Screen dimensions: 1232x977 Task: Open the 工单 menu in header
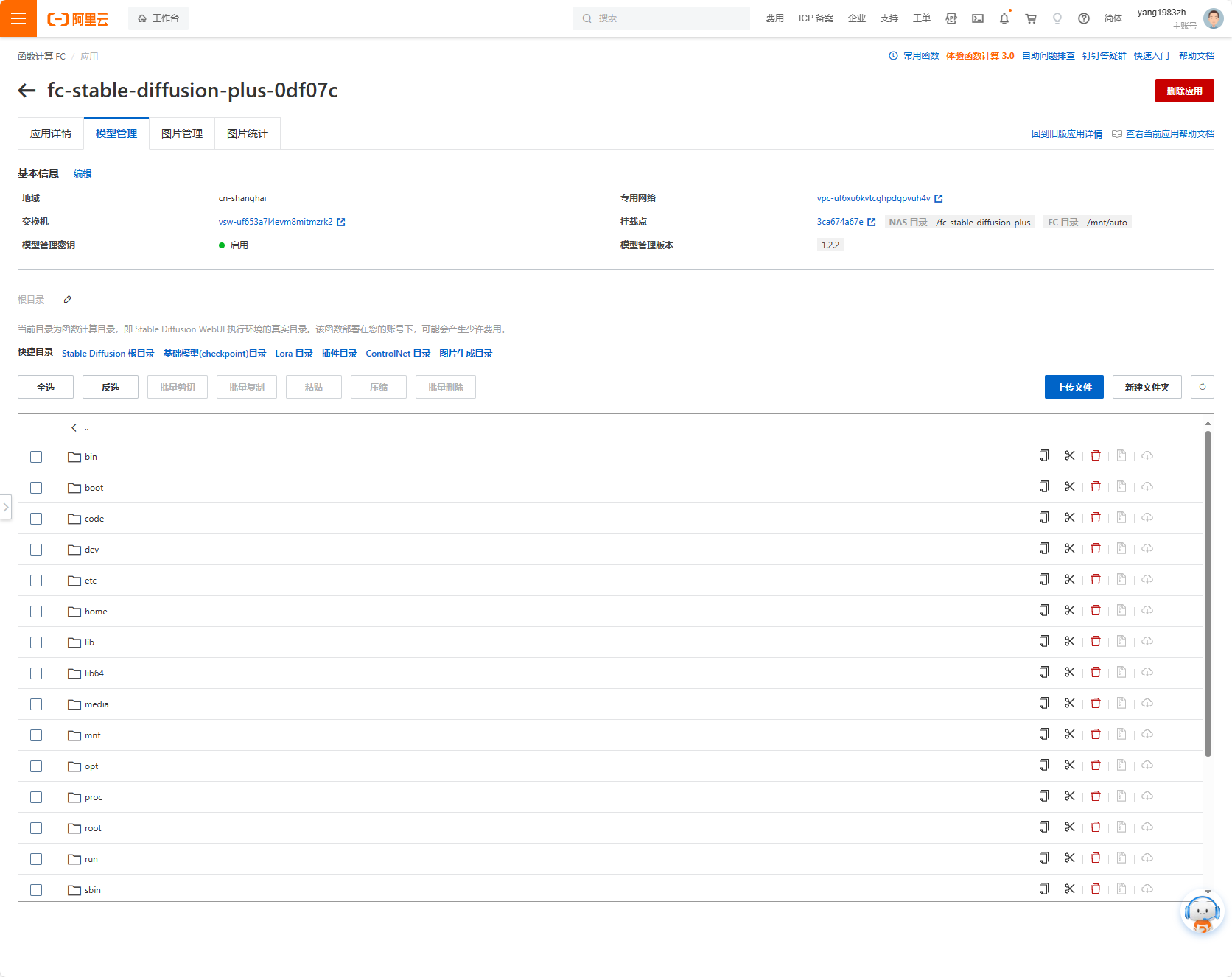coord(922,18)
